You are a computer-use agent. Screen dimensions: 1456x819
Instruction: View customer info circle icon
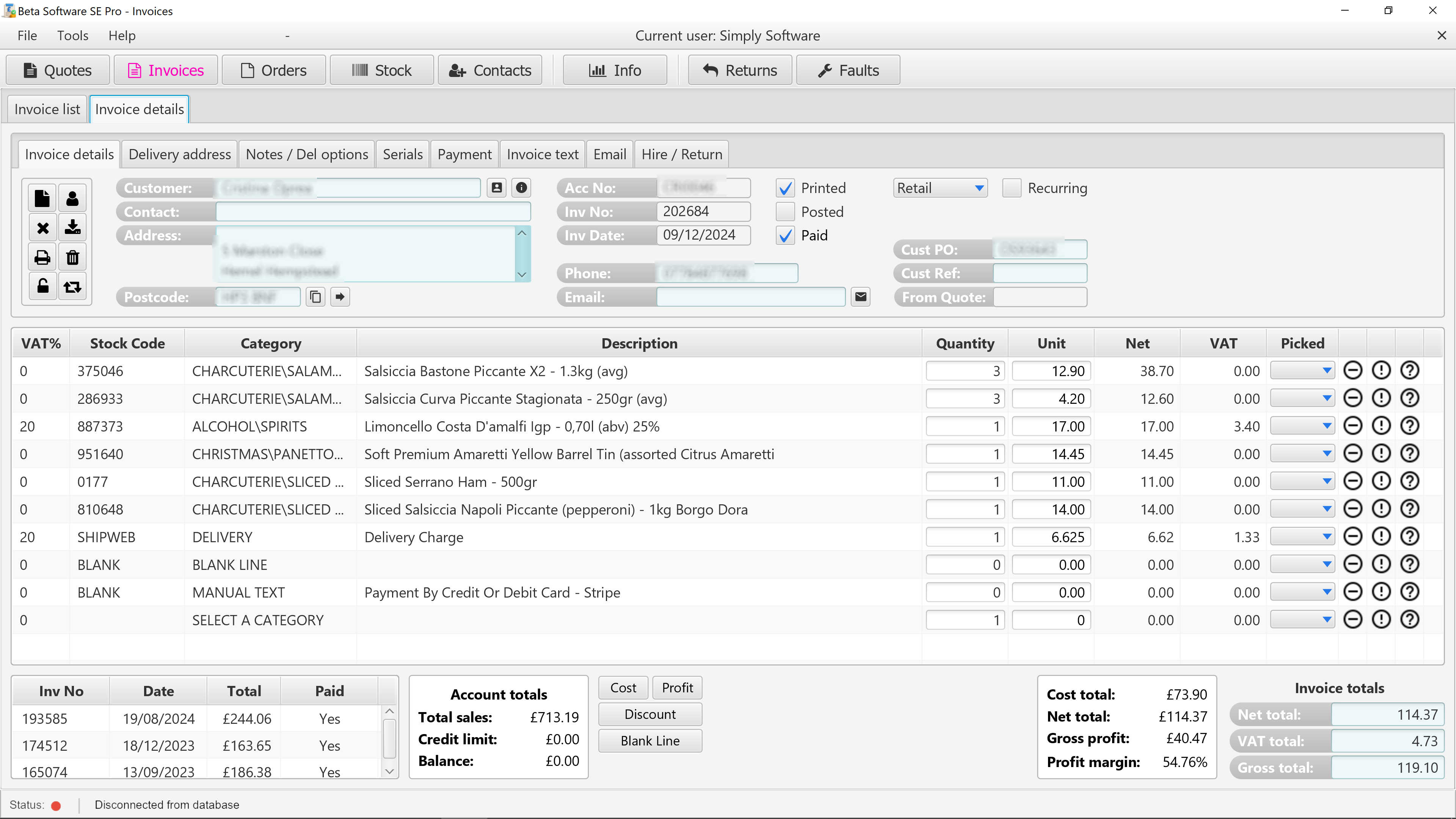click(x=521, y=188)
